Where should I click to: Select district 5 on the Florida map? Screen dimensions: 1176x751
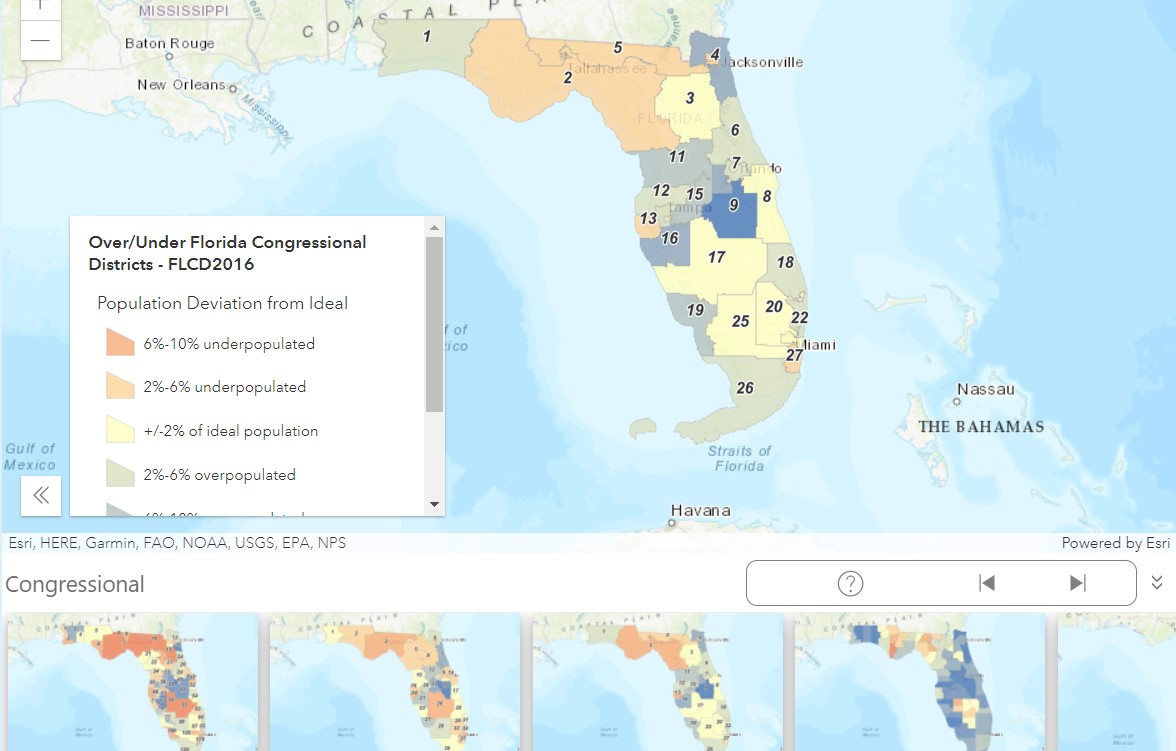617,47
